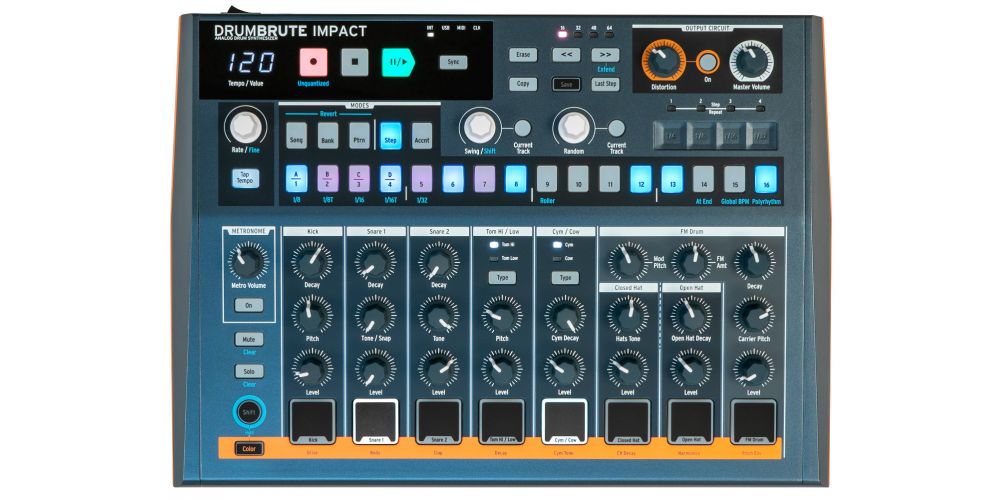Select Ptrn mode
Viewport: 1000px width, 500px height.
(x=360, y=135)
